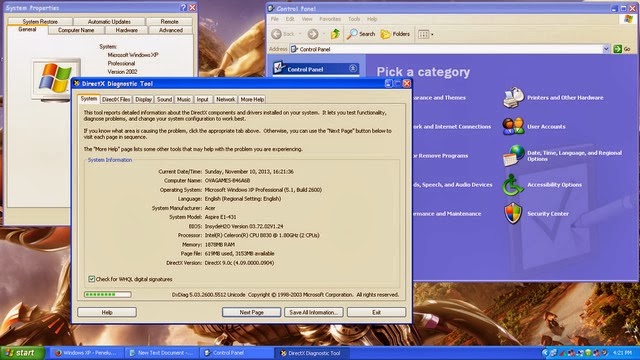This screenshot has width=640, height=360.
Task: Click Help button in DirectX Diagnostic Tool
Action: pos(107,312)
